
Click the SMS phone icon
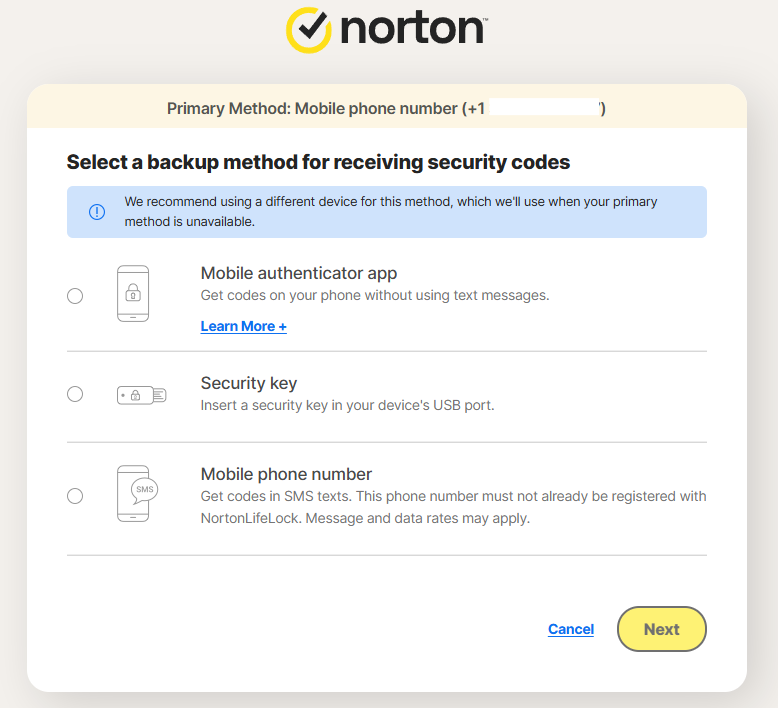click(135, 493)
